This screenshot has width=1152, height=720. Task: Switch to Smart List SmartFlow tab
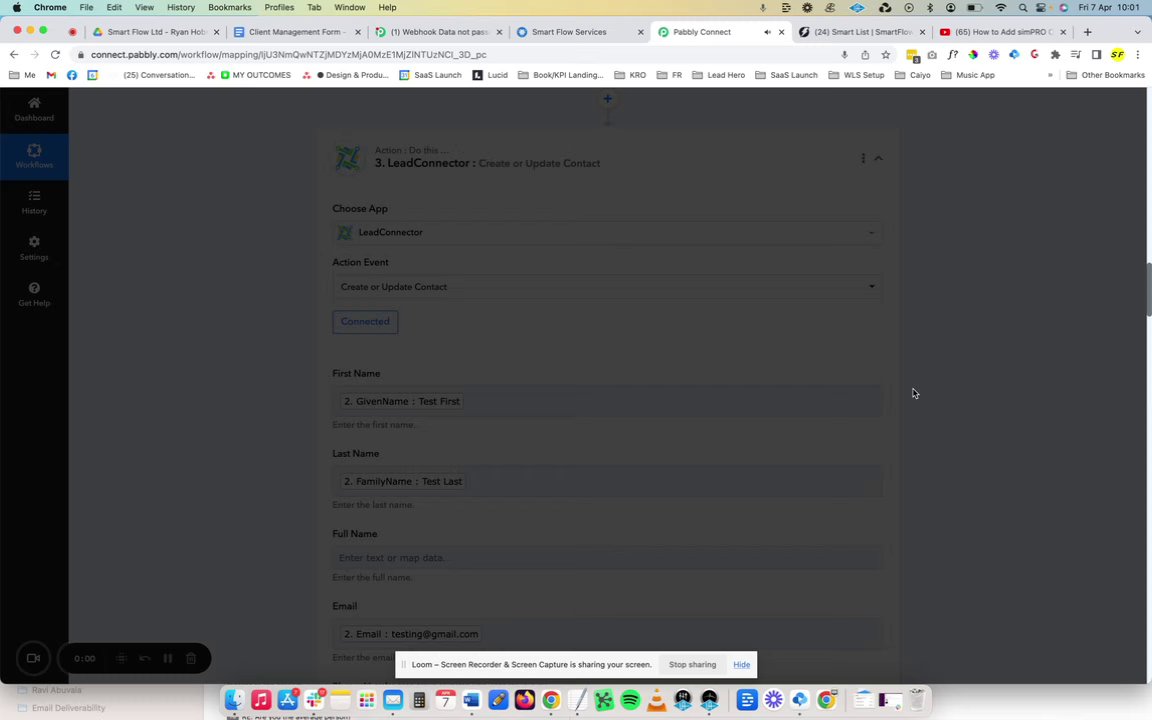click(x=861, y=32)
